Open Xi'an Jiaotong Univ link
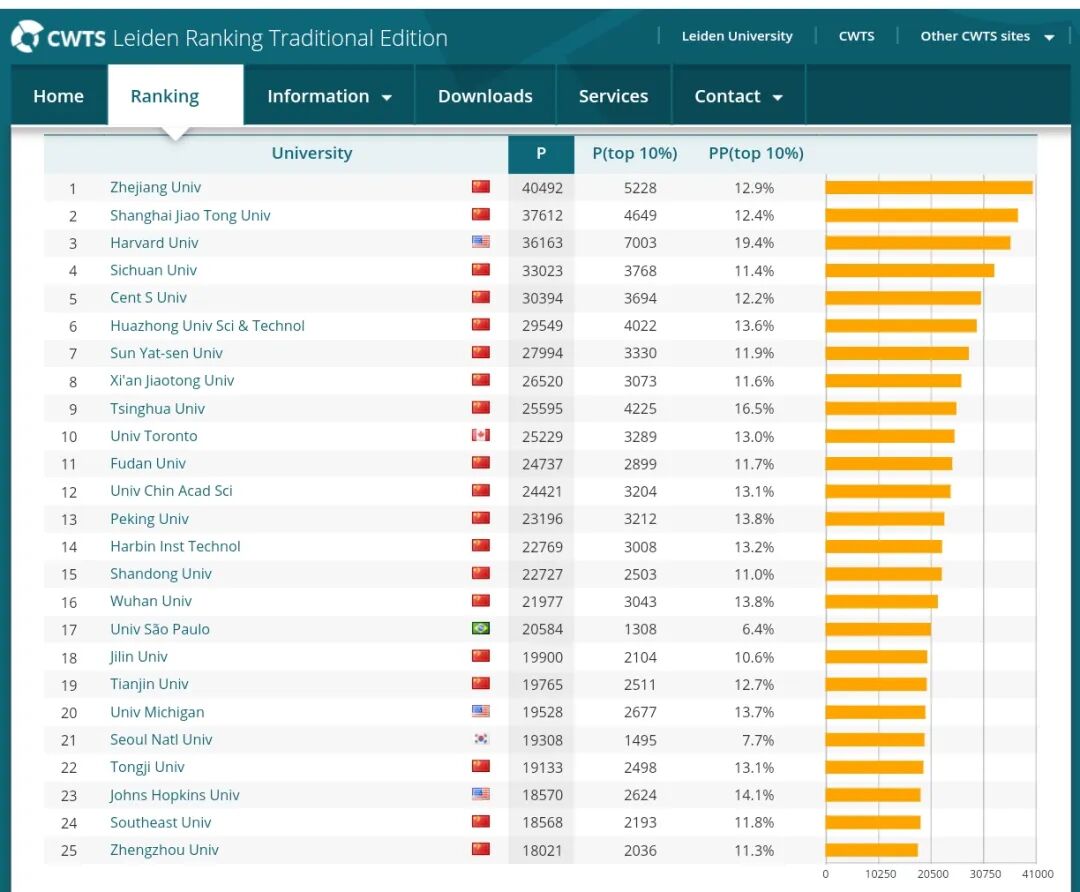The height and width of the screenshot is (892, 1080). tap(172, 381)
